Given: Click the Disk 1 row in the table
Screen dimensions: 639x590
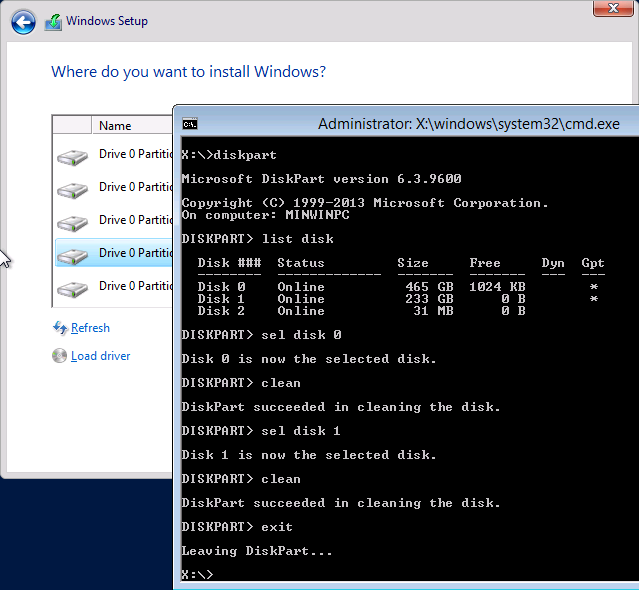Looking at the screenshot, I should coord(398,299).
